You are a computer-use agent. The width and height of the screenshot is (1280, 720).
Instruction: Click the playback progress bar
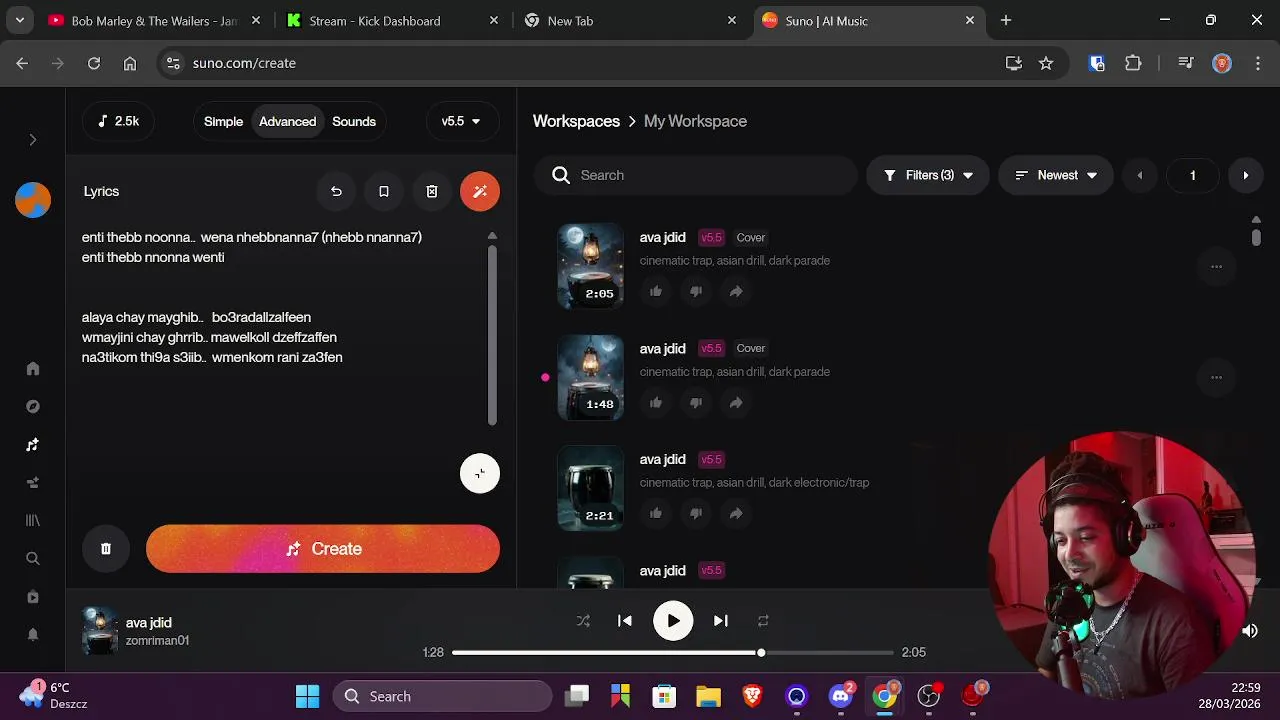click(x=672, y=652)
